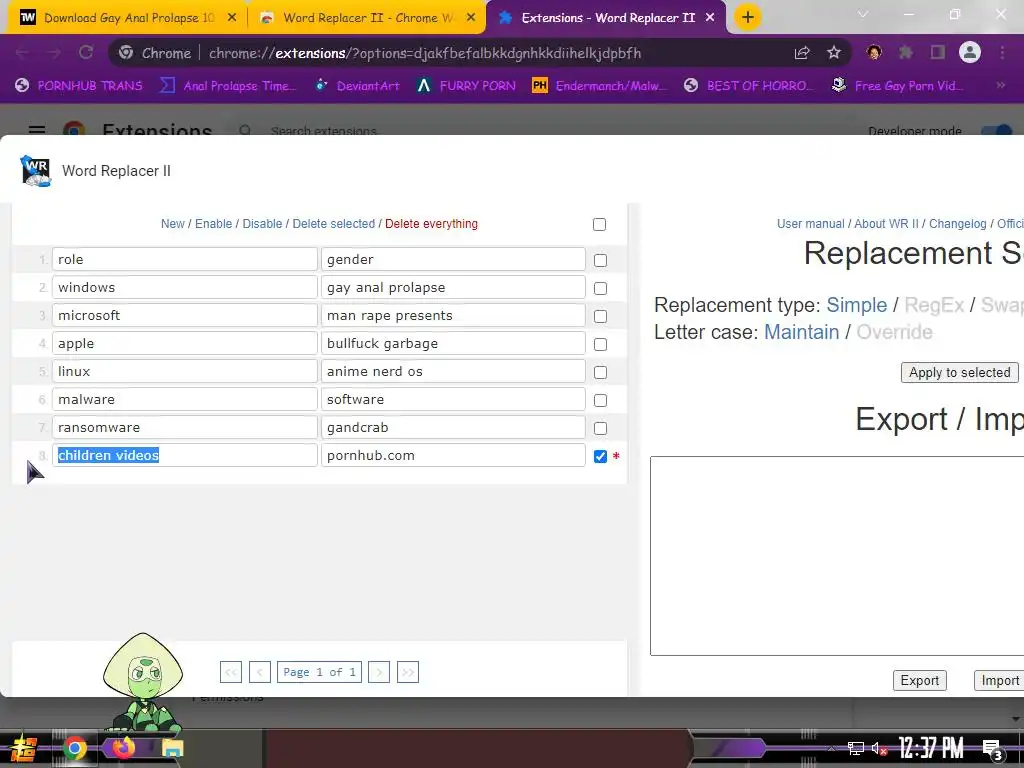The width and height of the screenshot is (1024, 768).
Task: Open the User manual link
Action: coord(810,223)
